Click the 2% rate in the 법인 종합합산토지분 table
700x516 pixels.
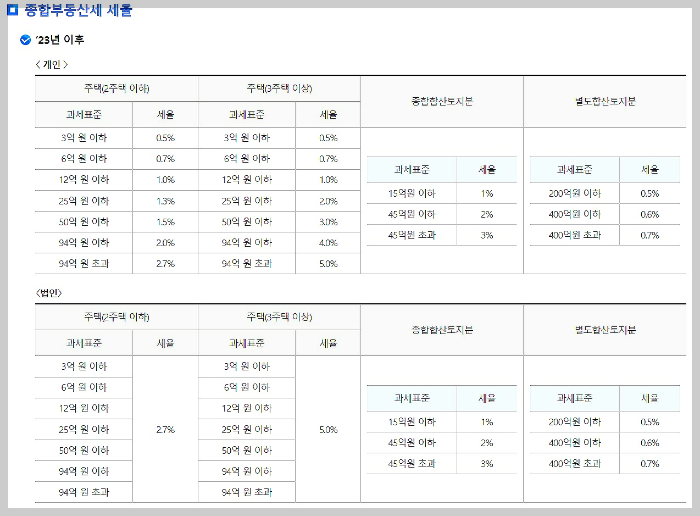coord(487,443)
